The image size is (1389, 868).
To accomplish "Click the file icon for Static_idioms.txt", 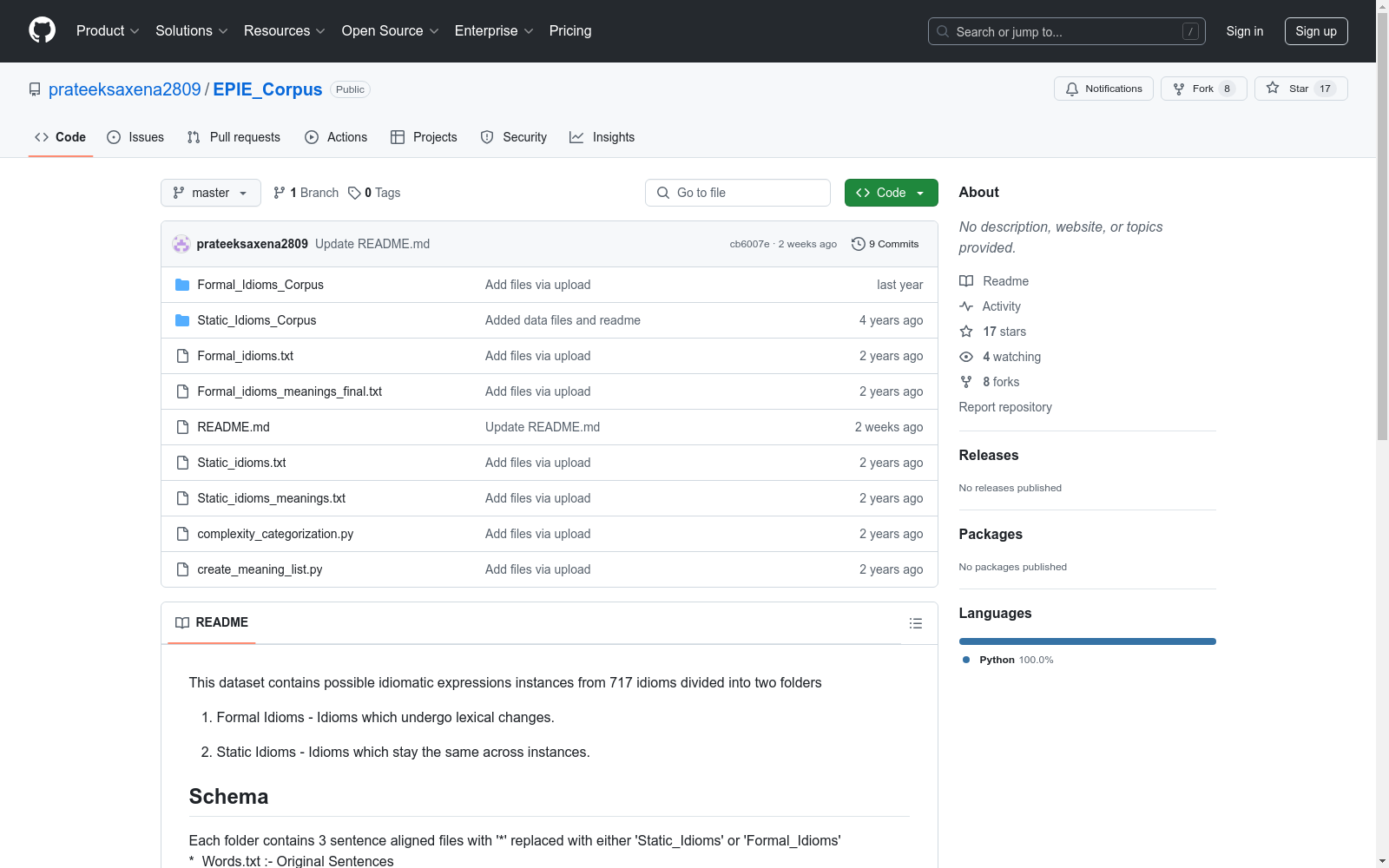I will tap(182, 463).
